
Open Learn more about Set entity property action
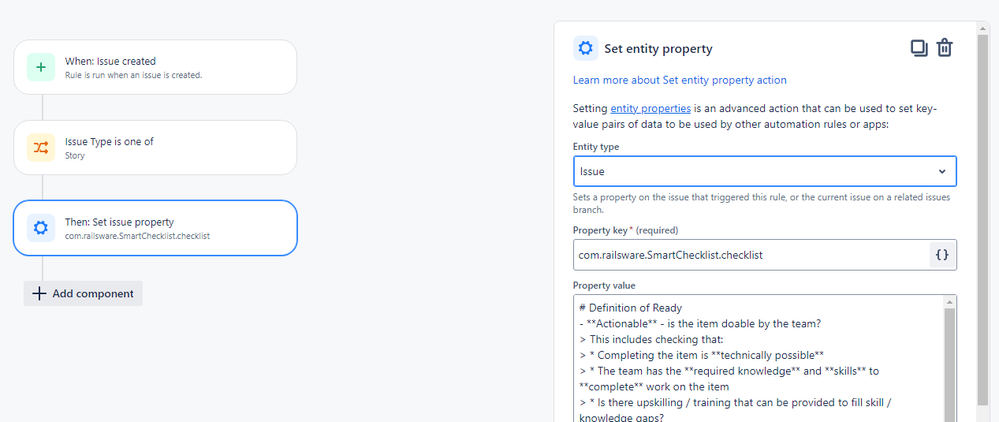pyautogui.click(x=680, y=80)
